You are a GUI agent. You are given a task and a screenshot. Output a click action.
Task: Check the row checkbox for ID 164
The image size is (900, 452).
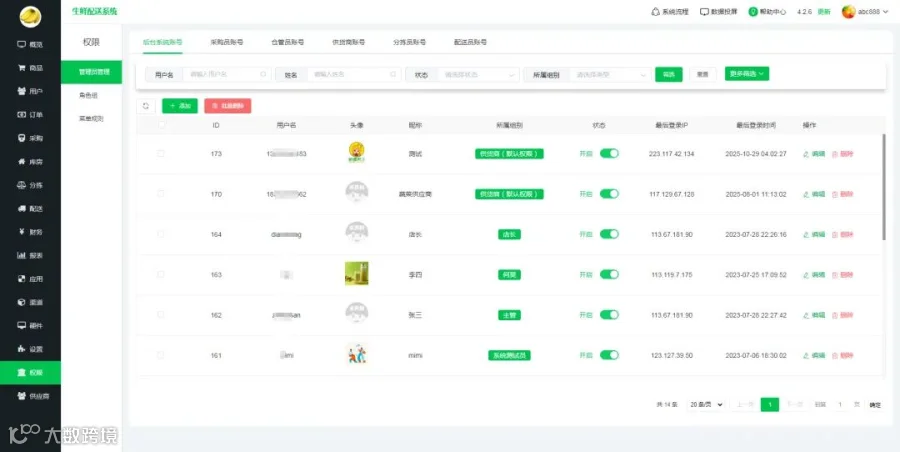coord(161,234)
